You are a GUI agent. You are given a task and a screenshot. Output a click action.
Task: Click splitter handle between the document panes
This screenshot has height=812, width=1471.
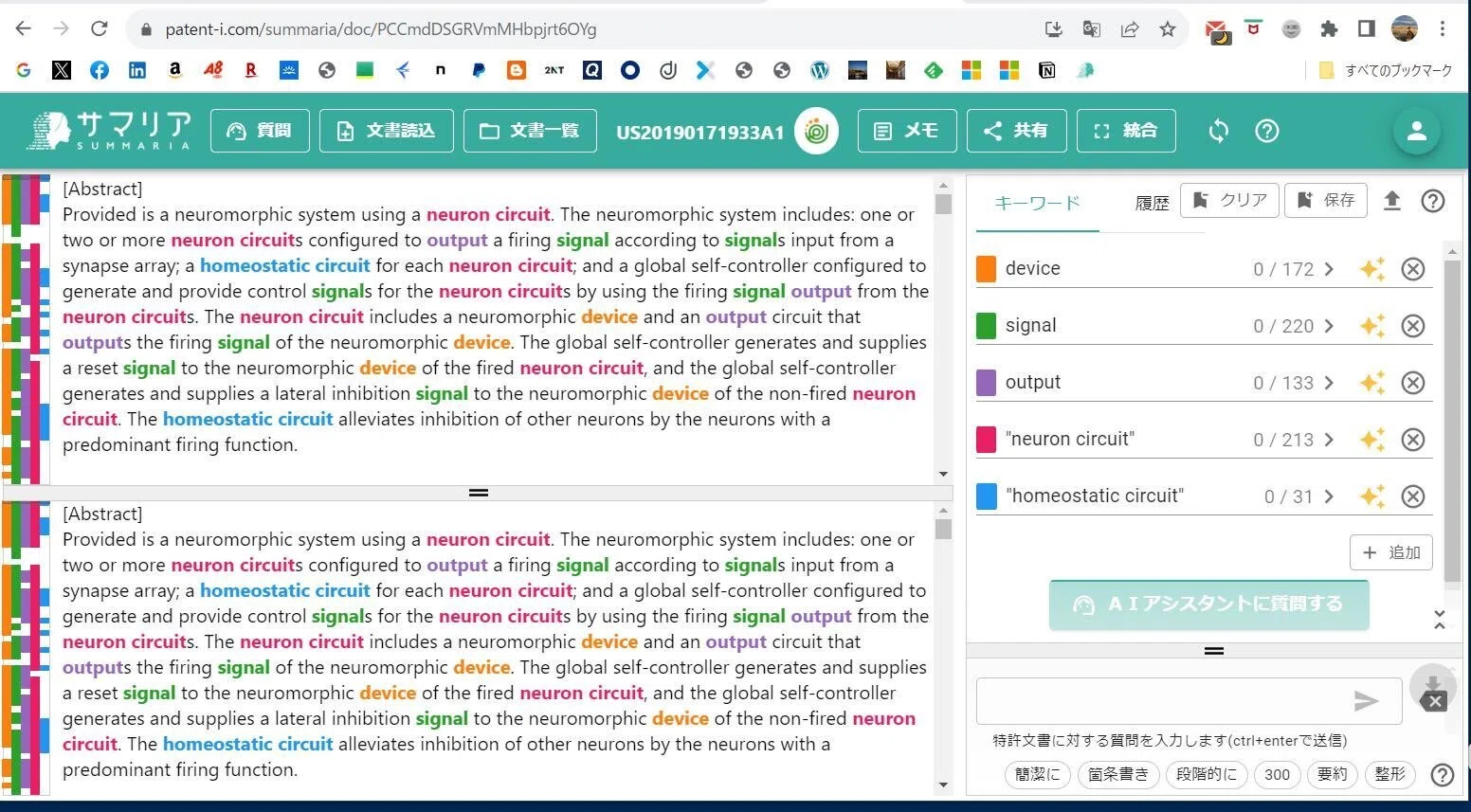point(478,493)
